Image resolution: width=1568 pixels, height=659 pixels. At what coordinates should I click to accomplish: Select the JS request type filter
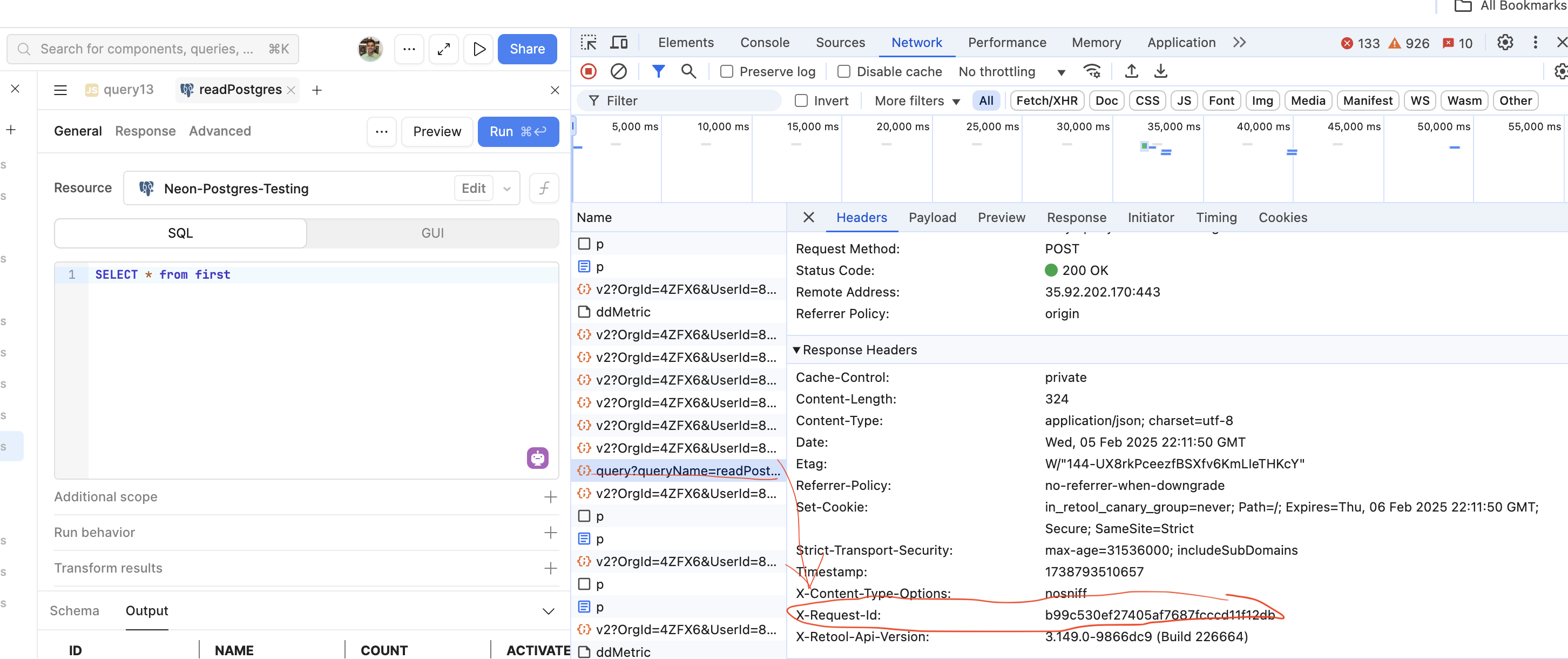click(1184, 100)
